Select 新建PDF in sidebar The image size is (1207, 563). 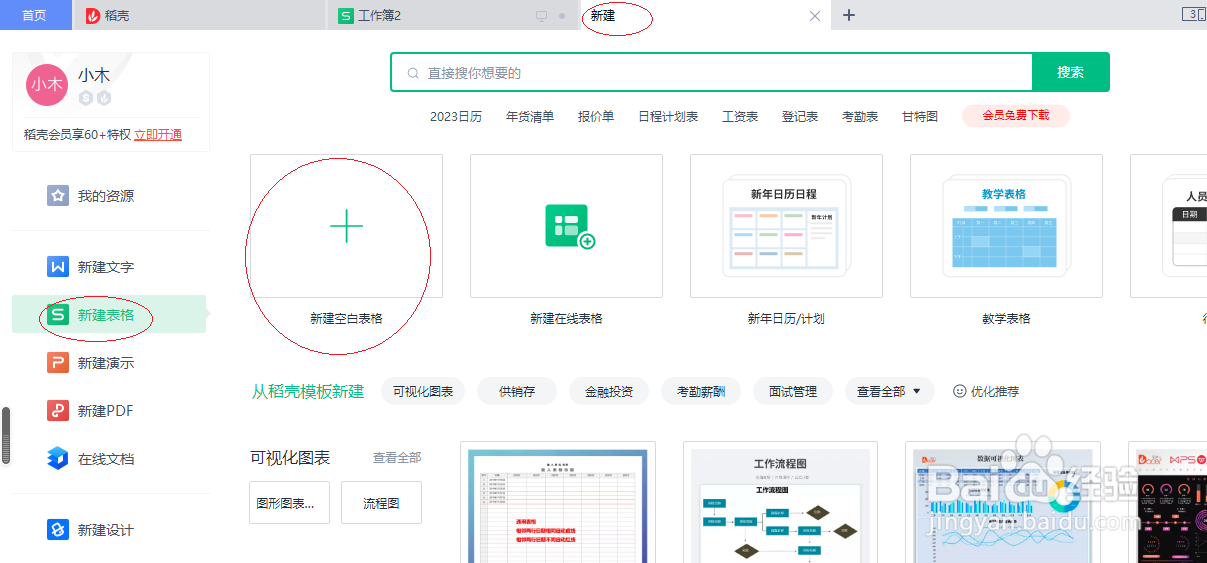(x=110, y=411)
